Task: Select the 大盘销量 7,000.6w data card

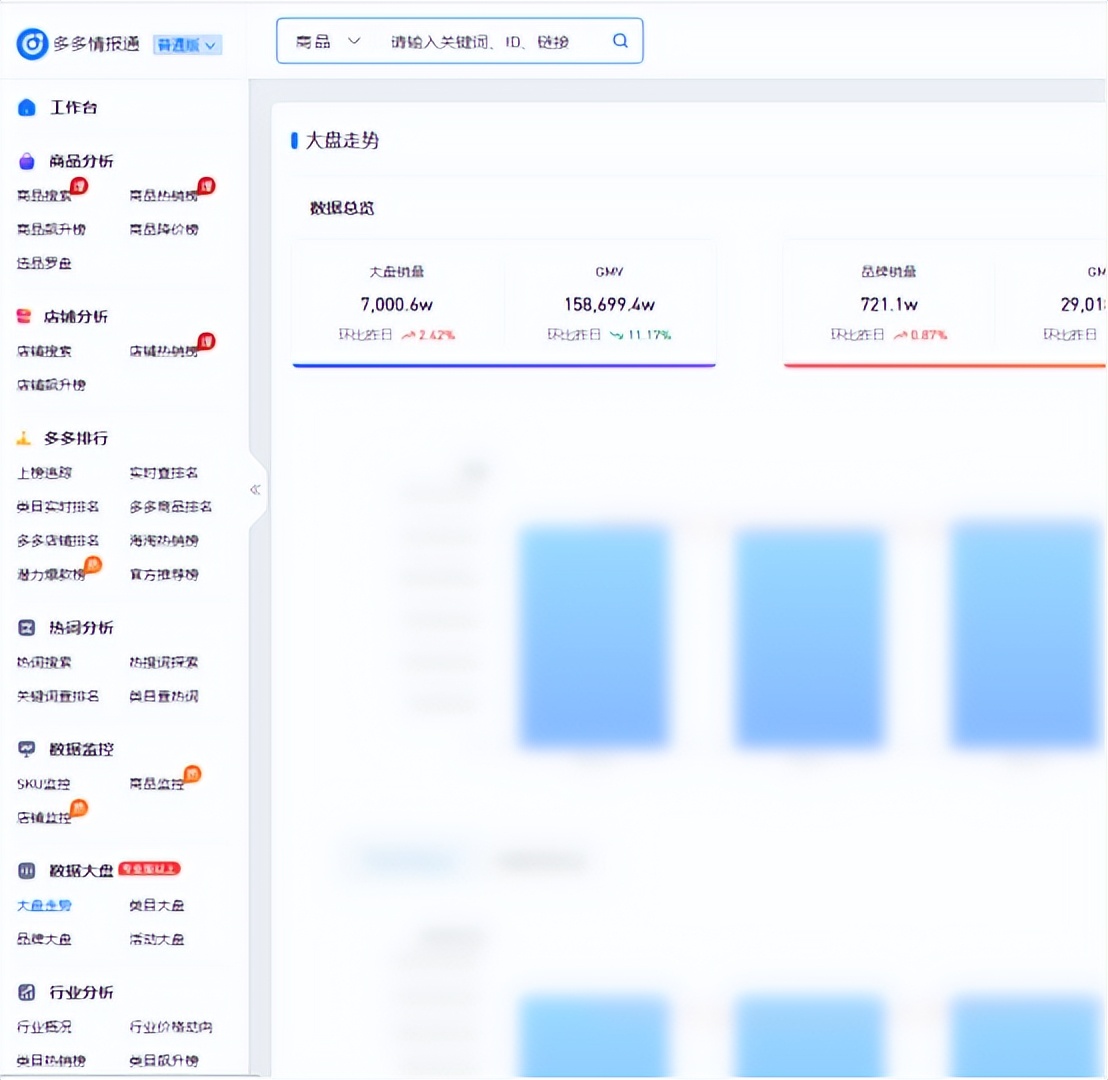Action: [x=398, y=303]
